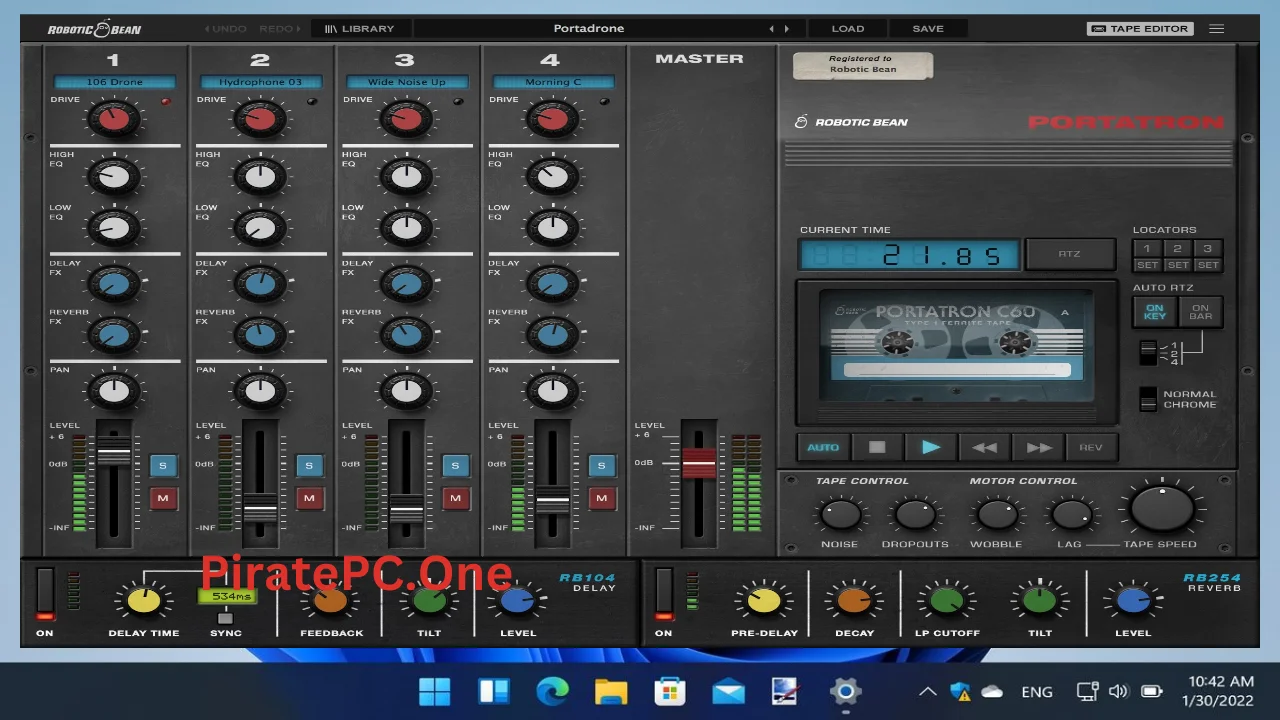Solo channel 1
Viewport: 1280px width, 720px height.
163,465
